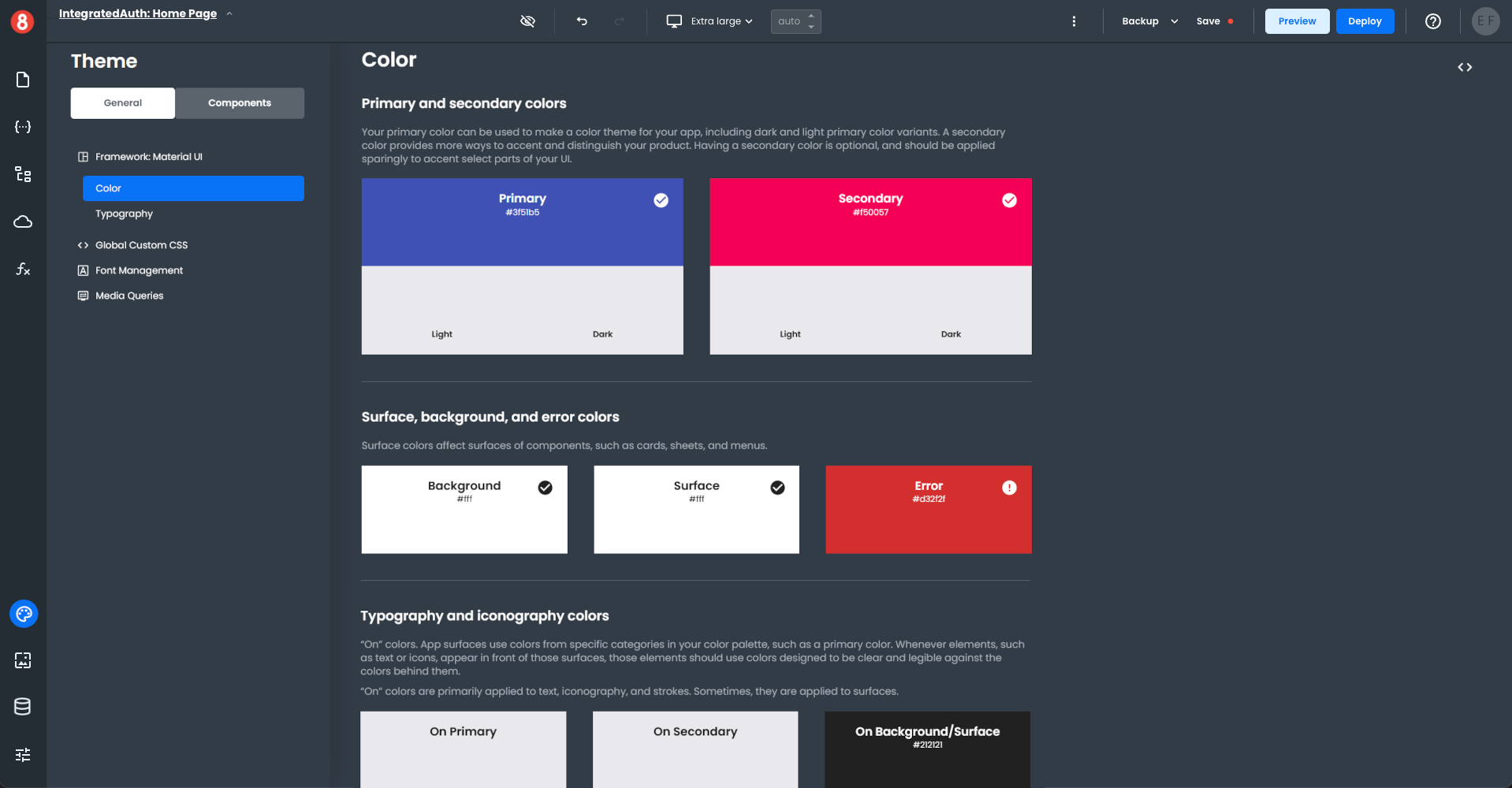Switch to the Components tab
This screenshot has height=788, width=1512.
coord(240,103)
